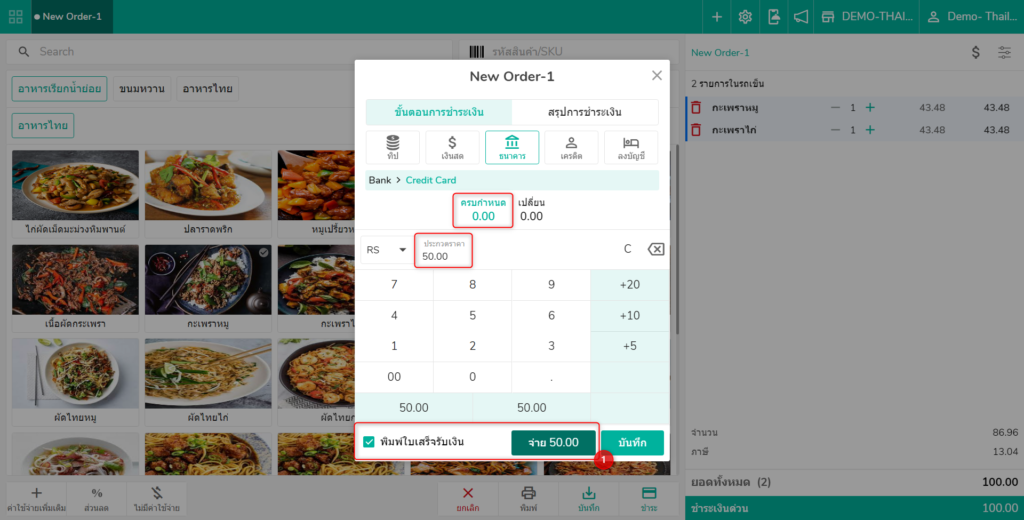Screen dimensions: 1024x520
Task: Click the Bank breadcrumb
Action: point(379,180)
